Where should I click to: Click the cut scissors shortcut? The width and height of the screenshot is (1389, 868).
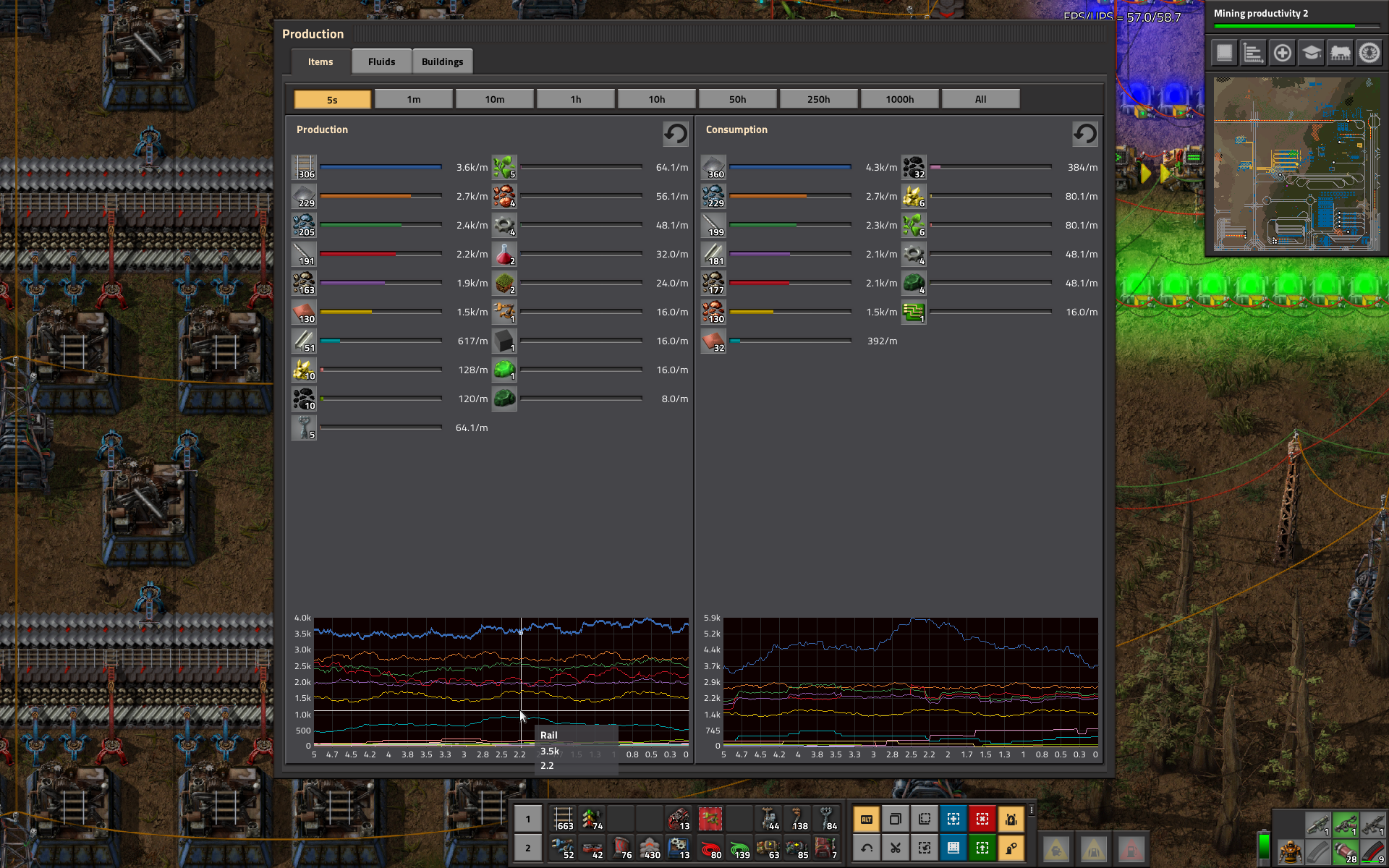(896, 848)
